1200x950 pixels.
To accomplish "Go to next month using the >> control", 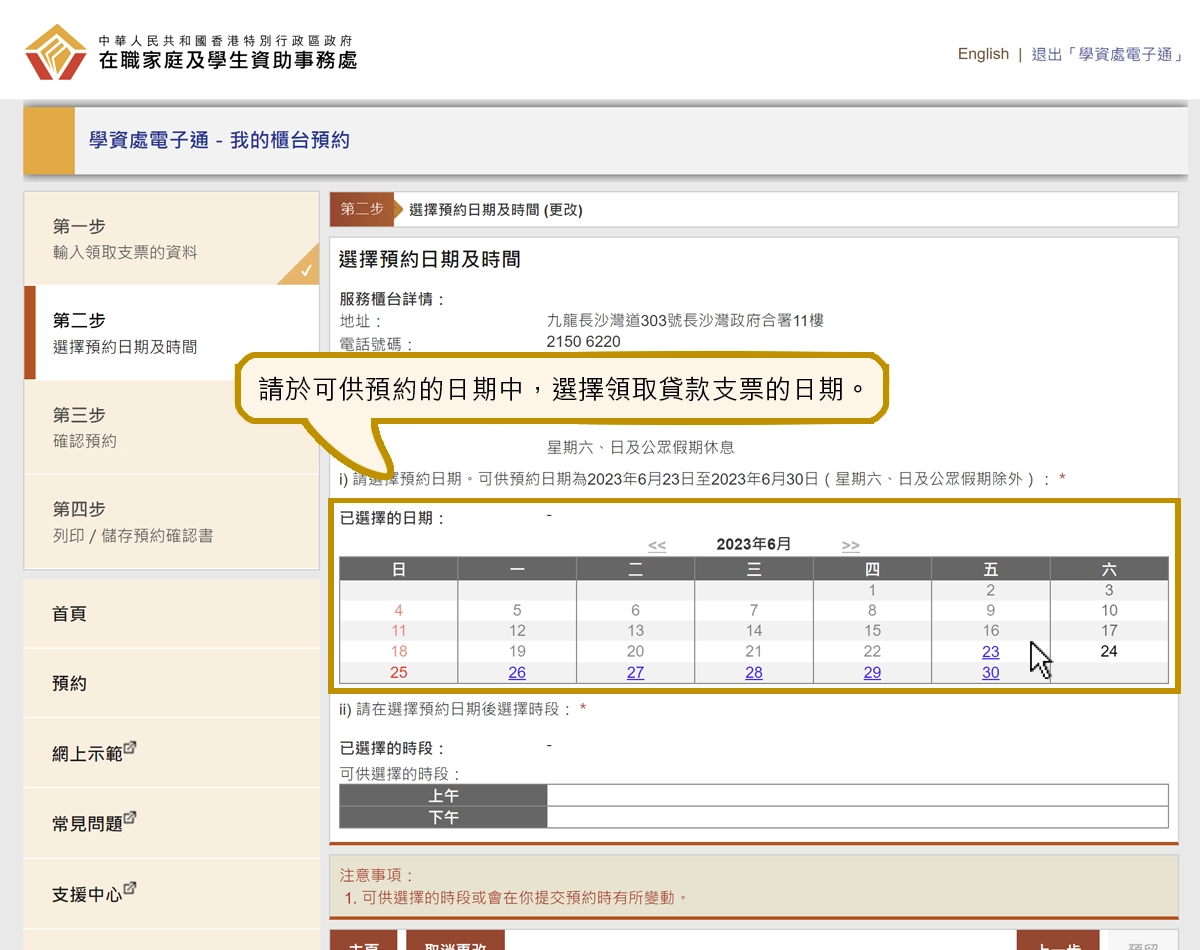I will pos(849,546).
